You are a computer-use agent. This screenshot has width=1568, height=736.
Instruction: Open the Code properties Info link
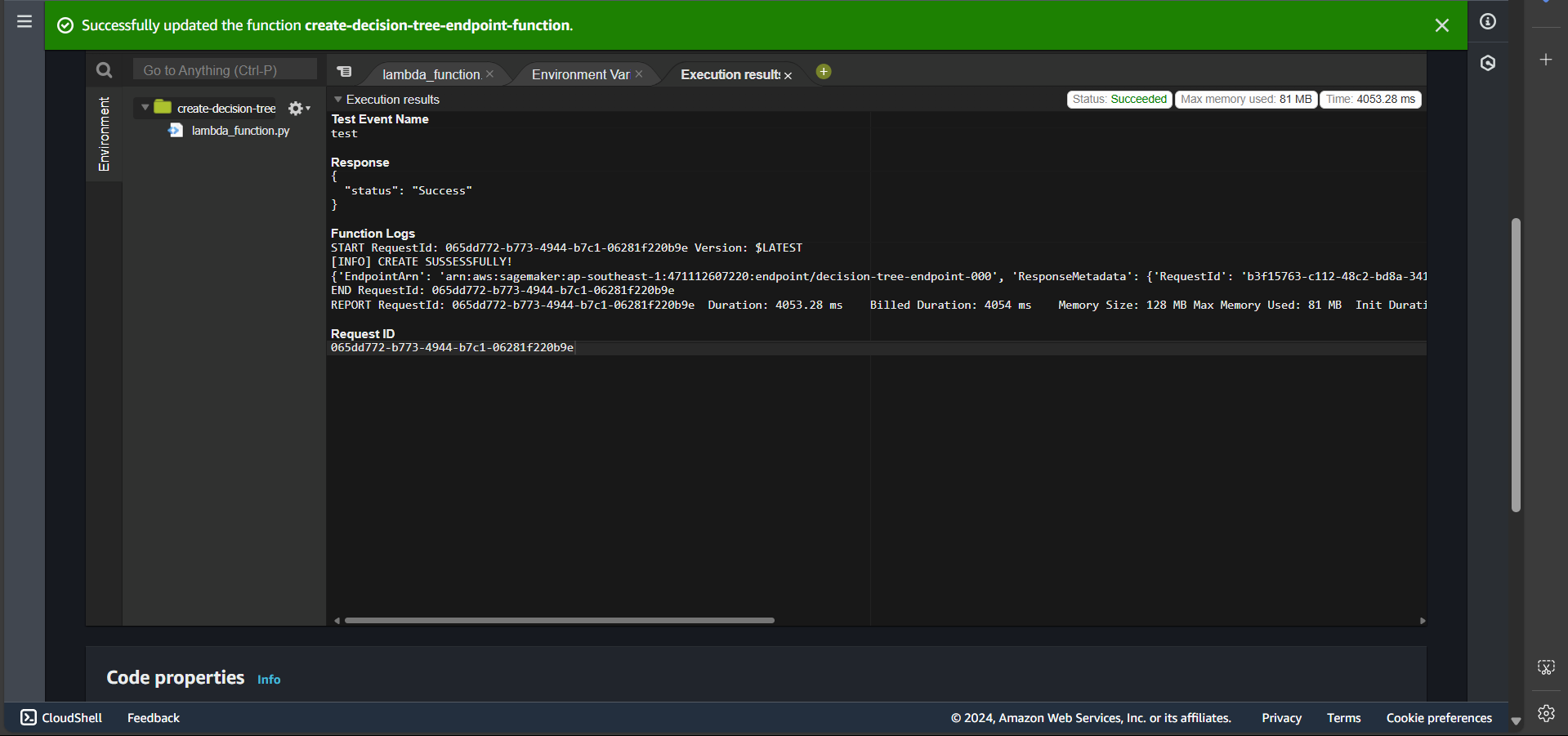(x=269, y=680)
